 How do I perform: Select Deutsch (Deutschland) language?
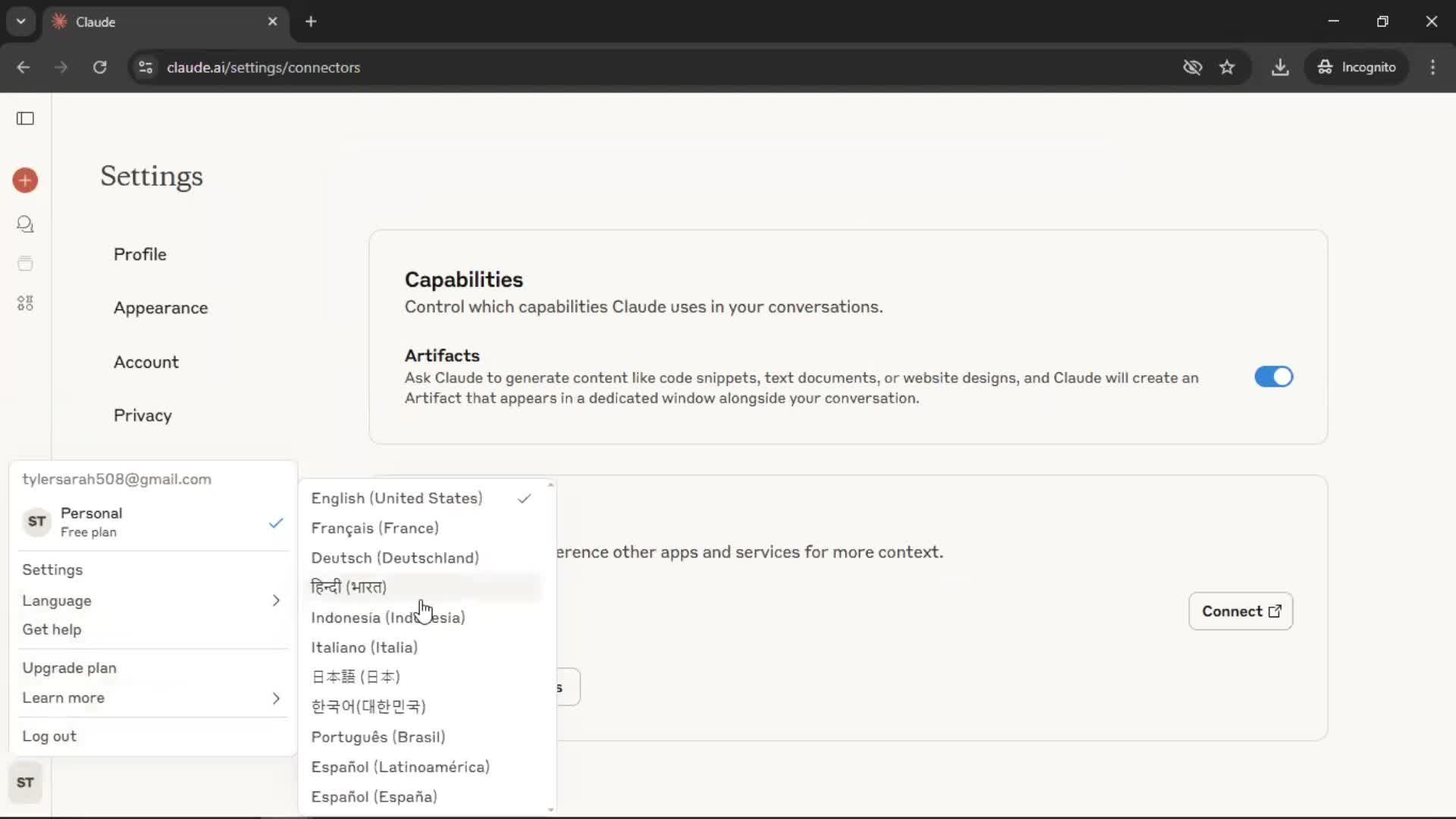[x=423, y=558]
